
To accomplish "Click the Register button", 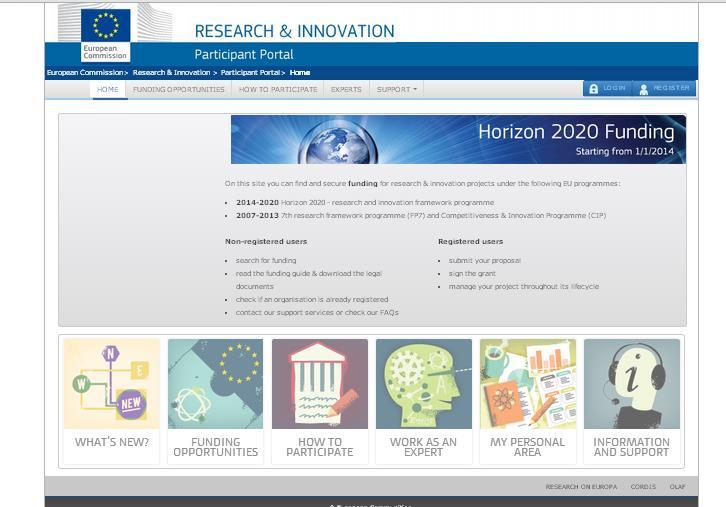I will (x=664, y=88).
